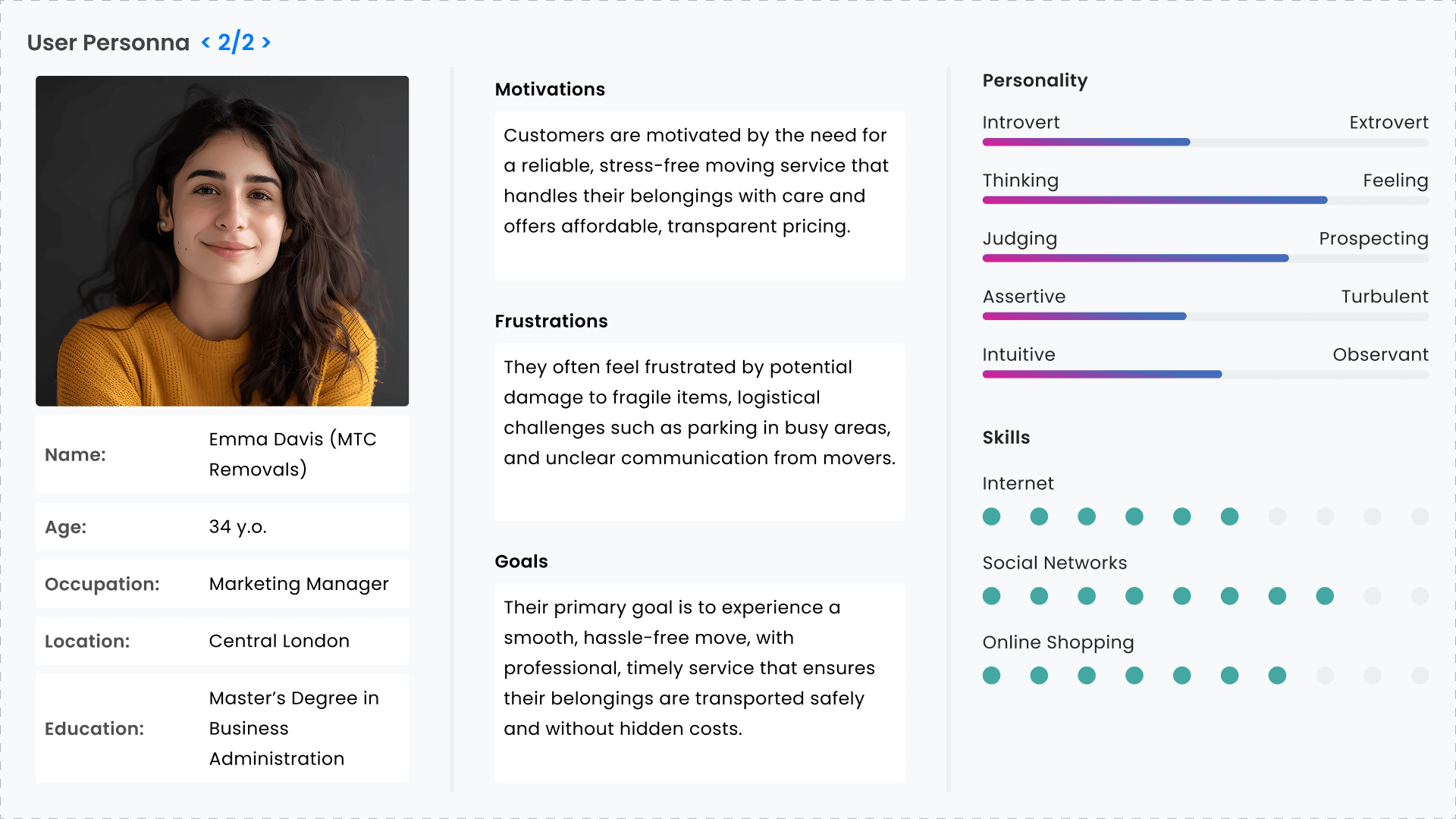Go to previous persona with left chevron
This screenshot has height=819, width=1456.
pos(206,43)
